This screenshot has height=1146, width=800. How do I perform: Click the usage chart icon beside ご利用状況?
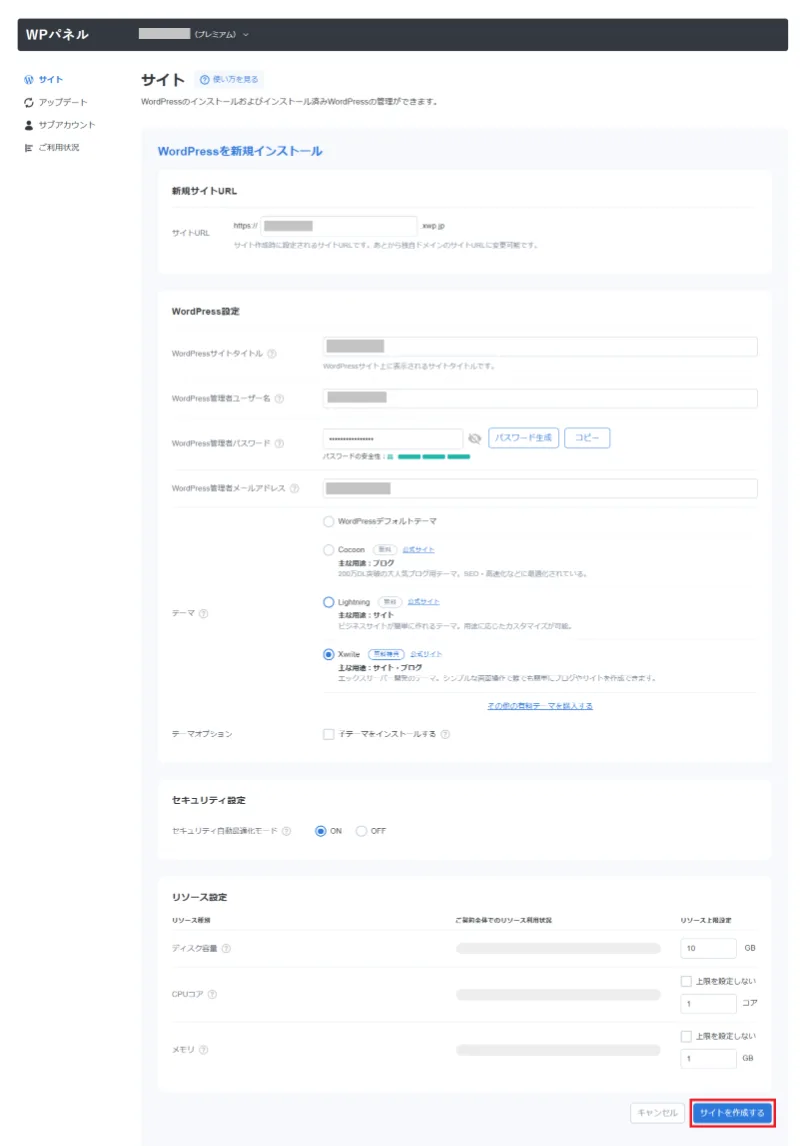point(28,148)
